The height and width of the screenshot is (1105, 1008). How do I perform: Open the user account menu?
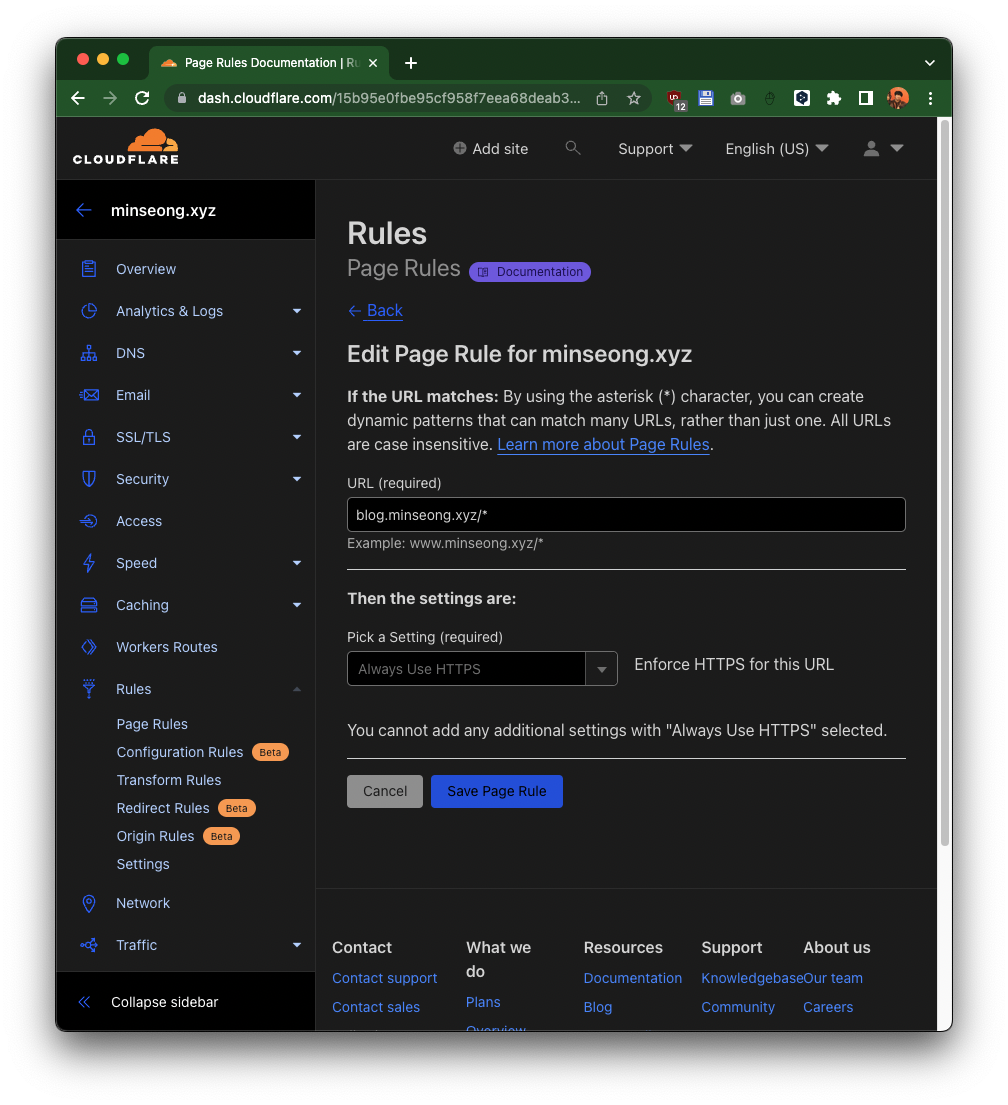click(883, 148)
